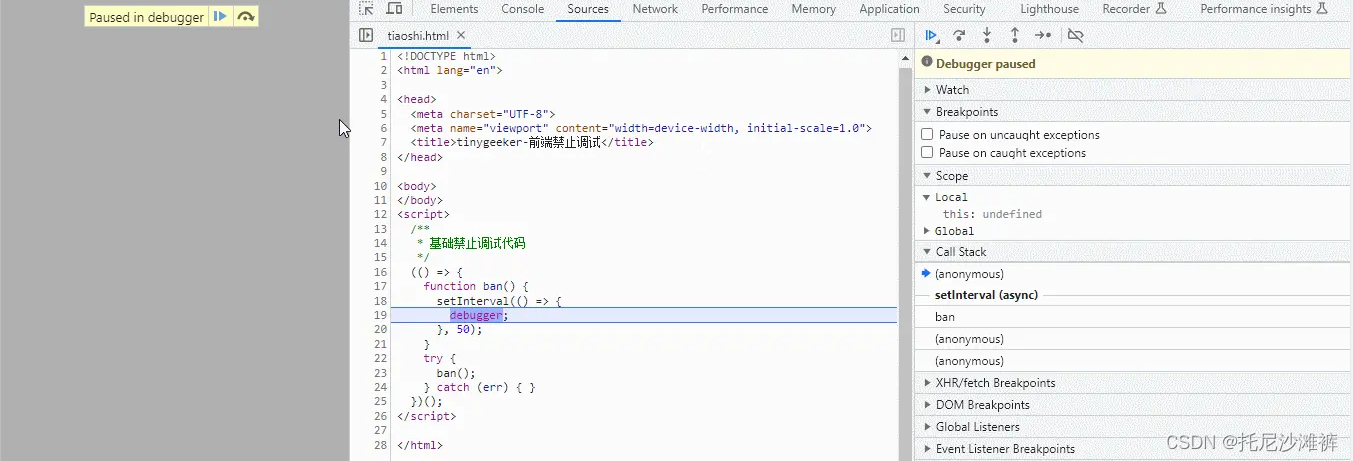Open the Performance tab

click(736, 9)
